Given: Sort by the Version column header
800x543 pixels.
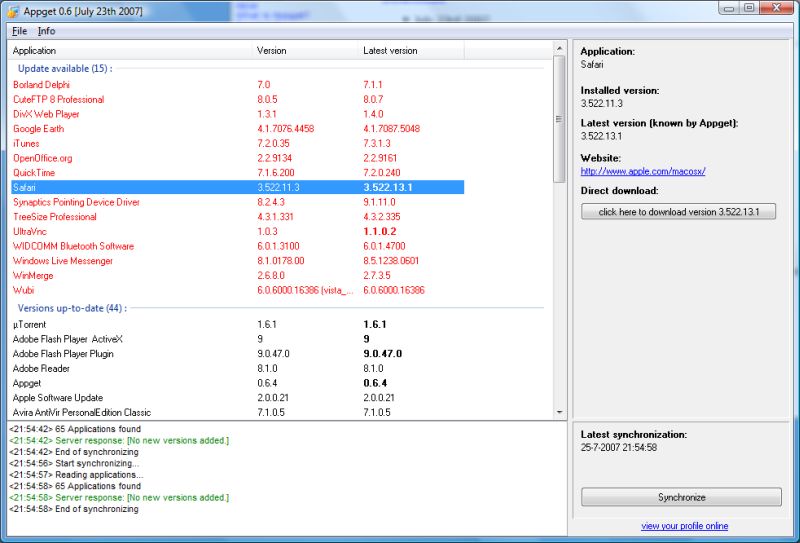Looking at the screenshot, I should click(x=305, y=51).
